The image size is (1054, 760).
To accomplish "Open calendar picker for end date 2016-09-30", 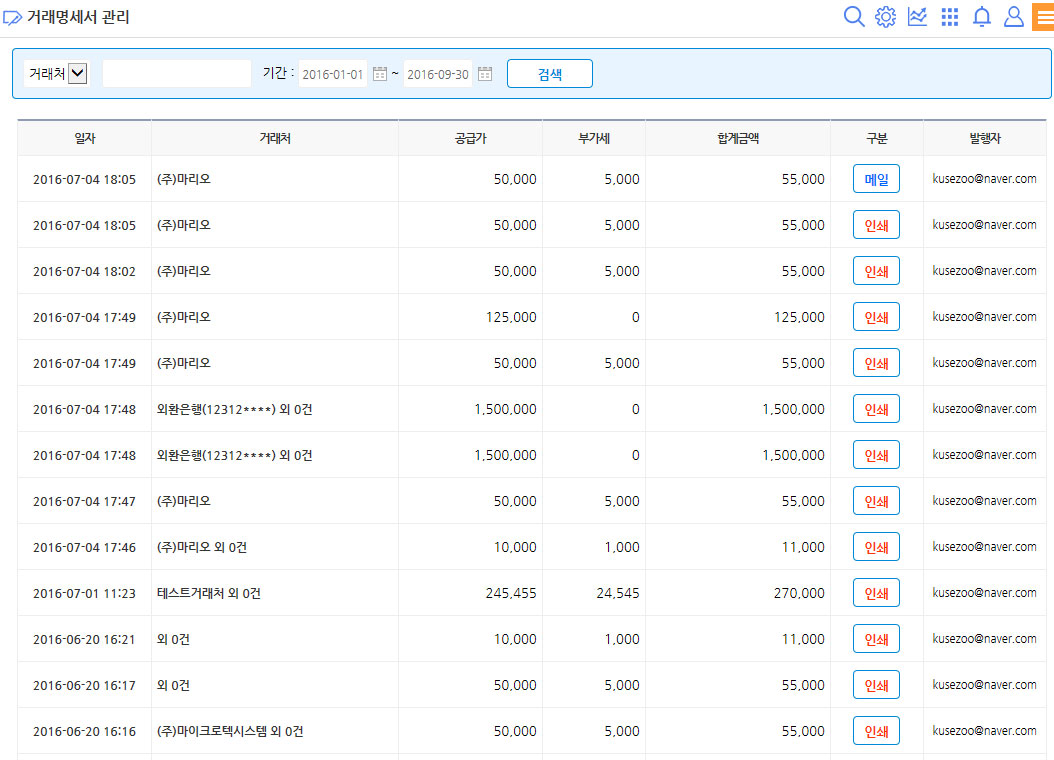I will click(x=485, y=74).
